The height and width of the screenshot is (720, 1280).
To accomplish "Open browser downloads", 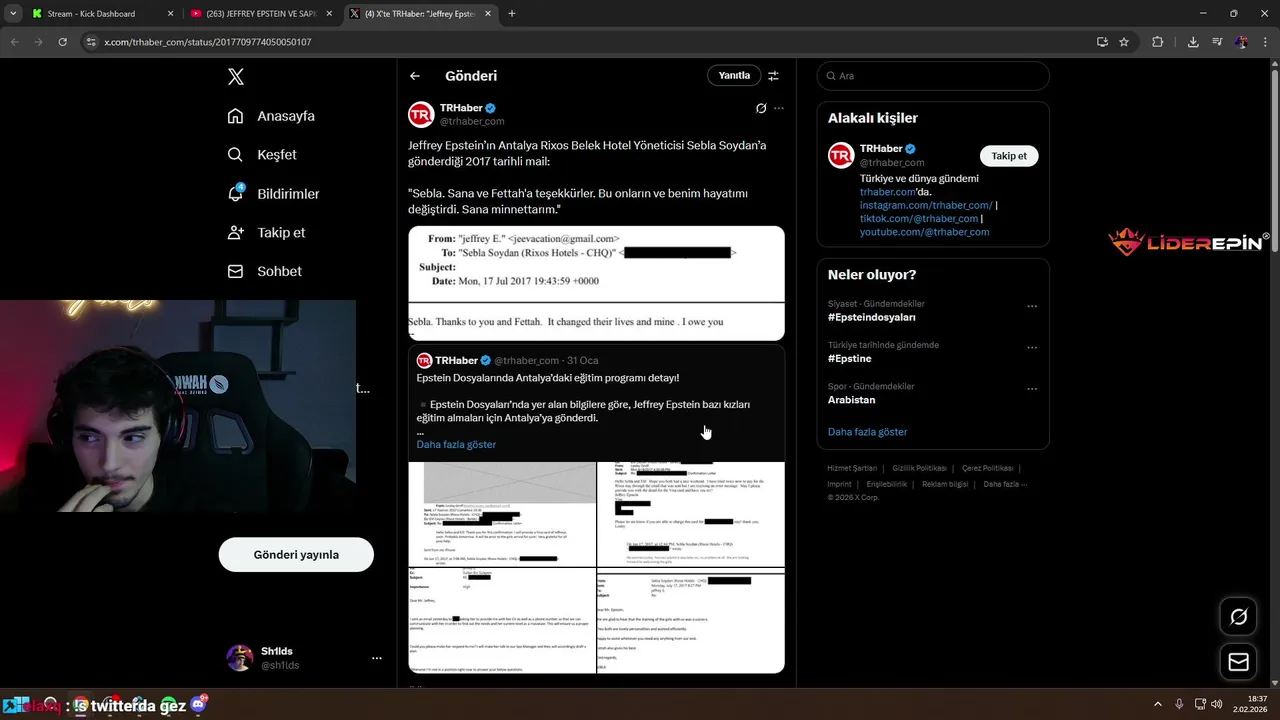I will 1193,42.
